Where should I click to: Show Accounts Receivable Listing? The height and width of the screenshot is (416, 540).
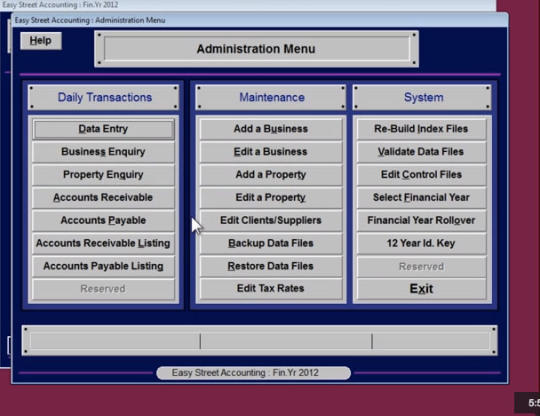[103, 243]
